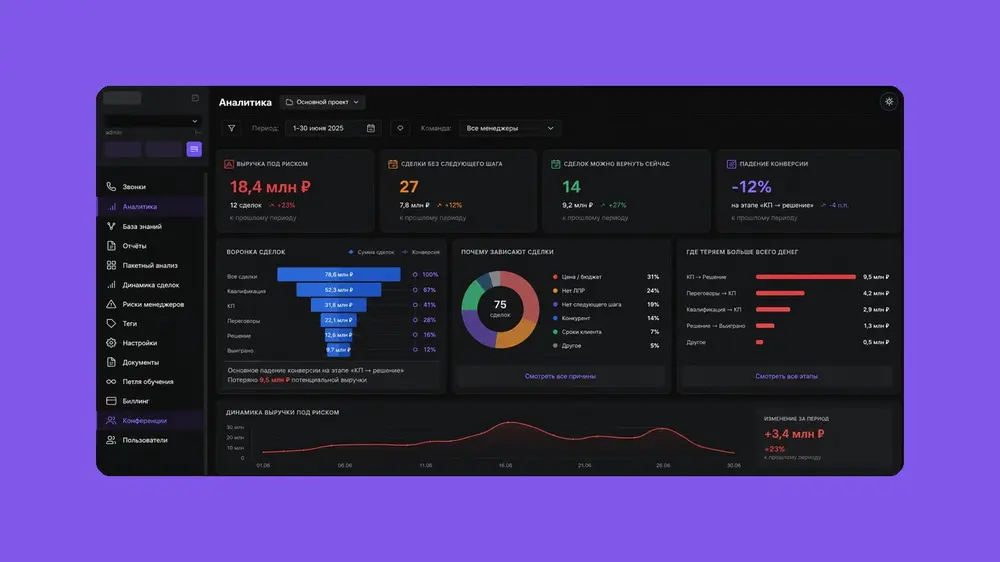Screen dimensions: 1000x562
Task: Expand the account selector chevron in sidebar
Action: tap(195, 121)
